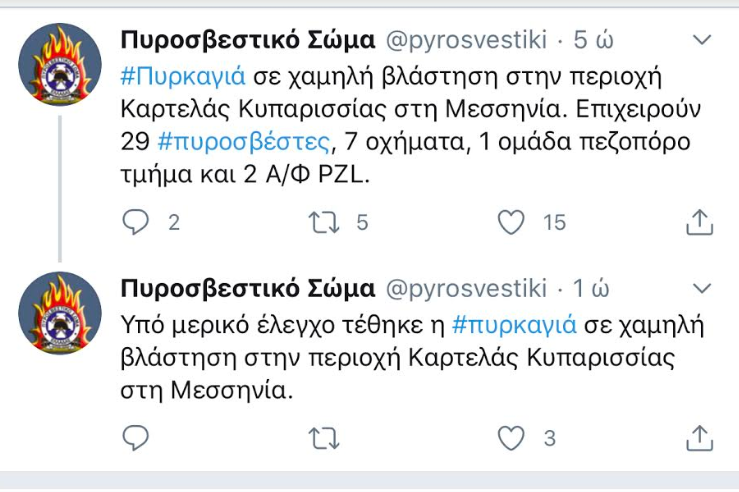This screenshot has height=492, width=739.
Task: Open the #Πυρκαγιά hashtag in the first tweet
Action: [x=183, y=76]
